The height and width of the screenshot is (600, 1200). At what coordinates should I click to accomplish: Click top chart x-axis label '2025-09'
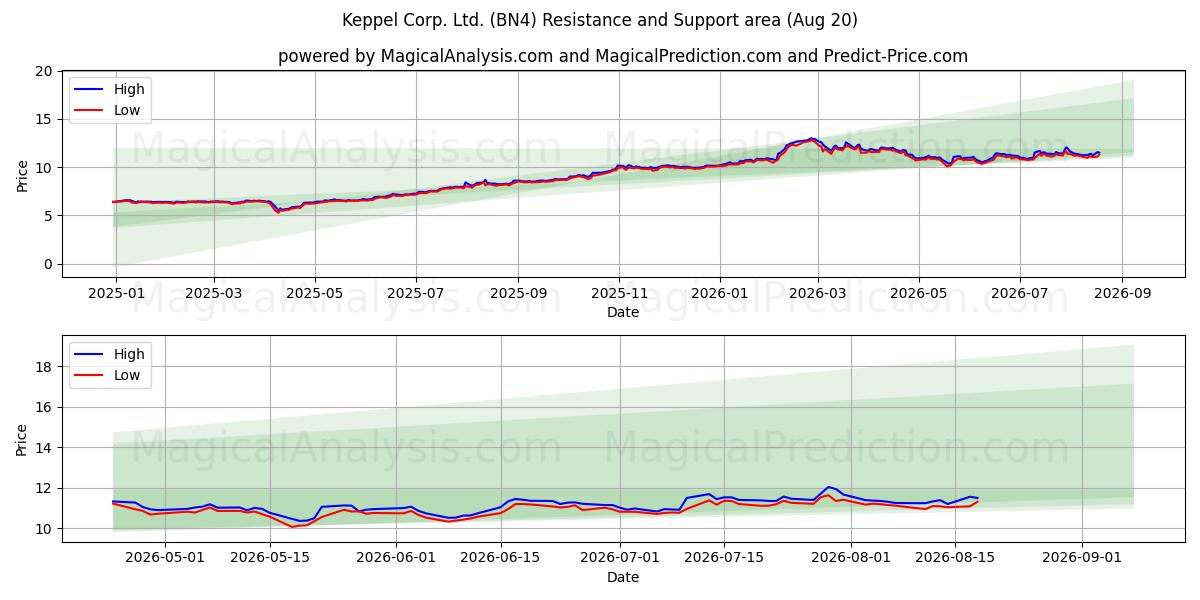click(x=518, y=293)
